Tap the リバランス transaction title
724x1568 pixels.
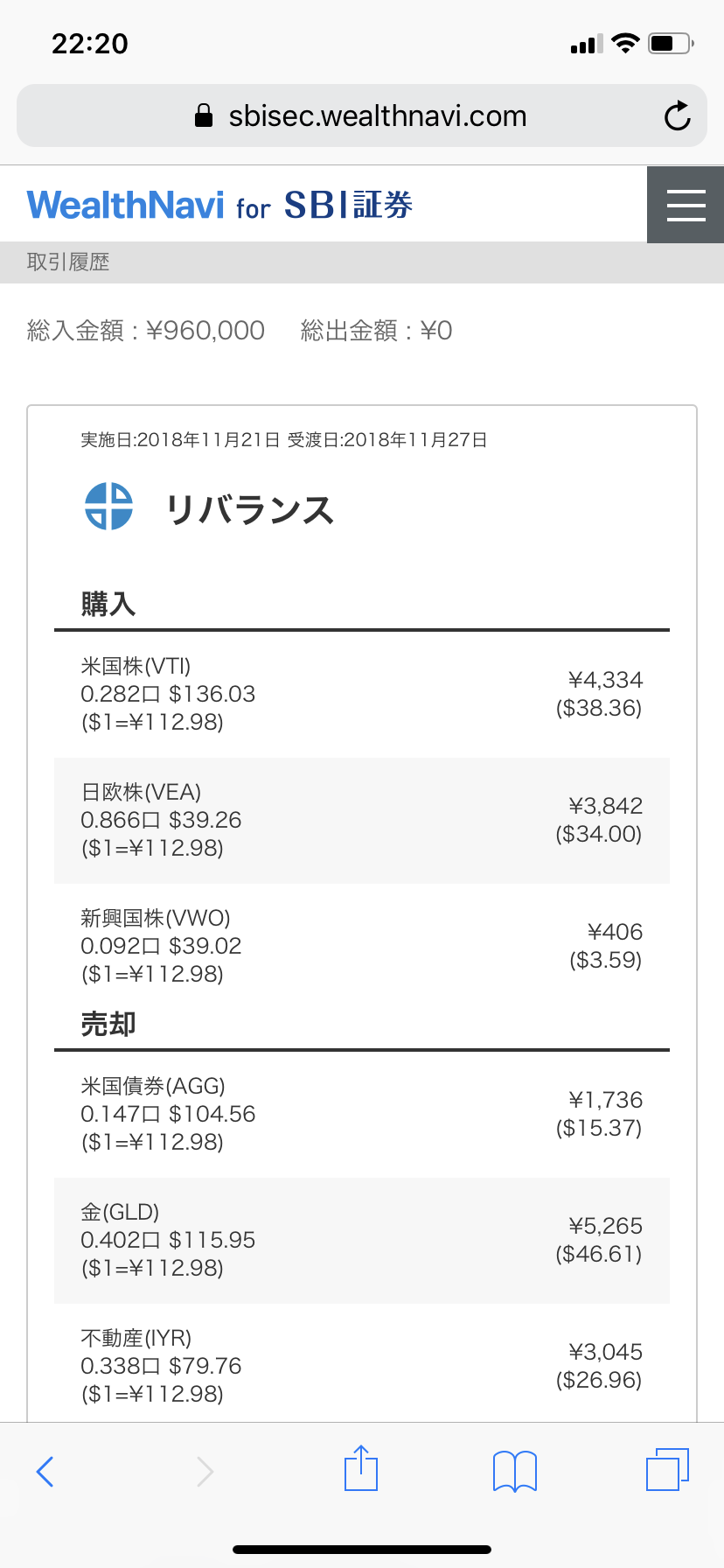[250, 509]
